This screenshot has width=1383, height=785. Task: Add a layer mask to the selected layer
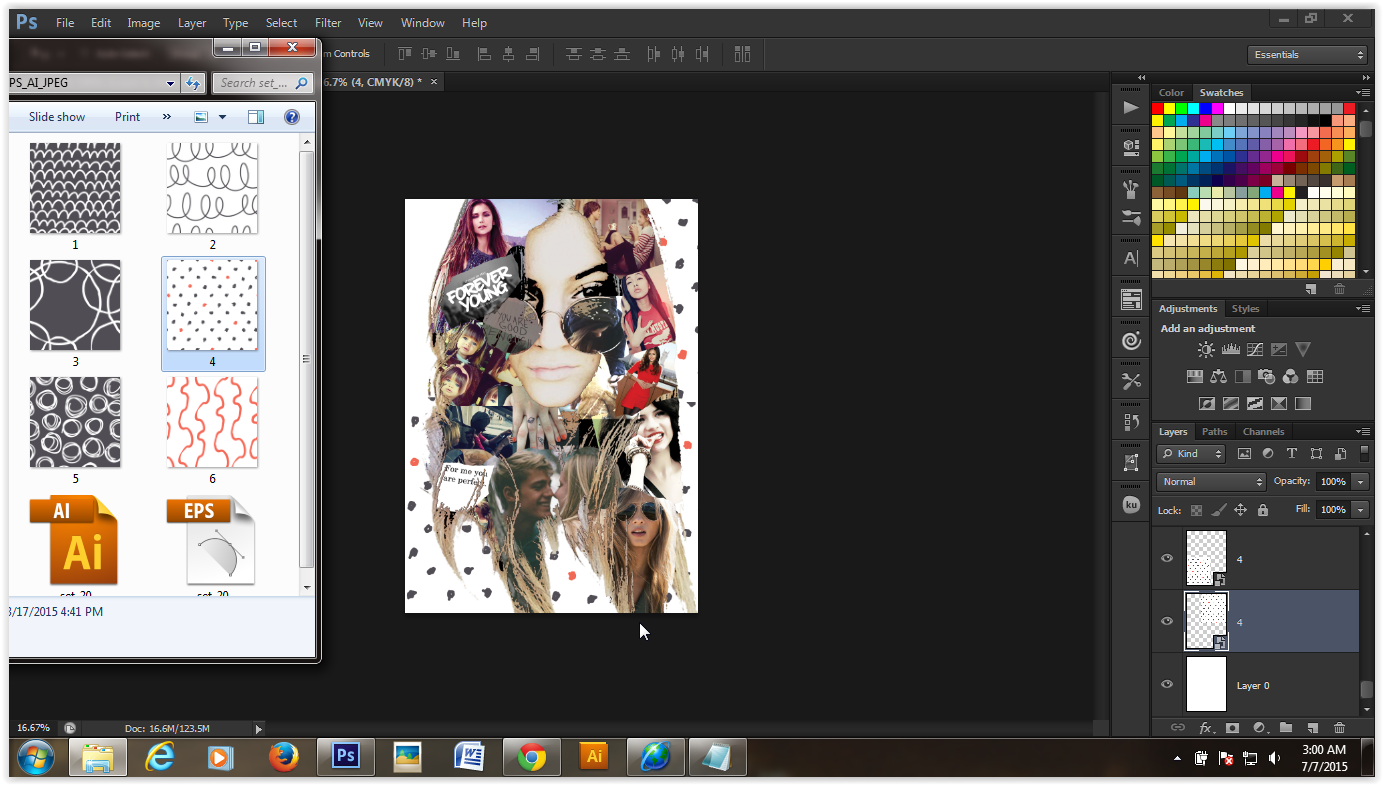pos(1231,728)
